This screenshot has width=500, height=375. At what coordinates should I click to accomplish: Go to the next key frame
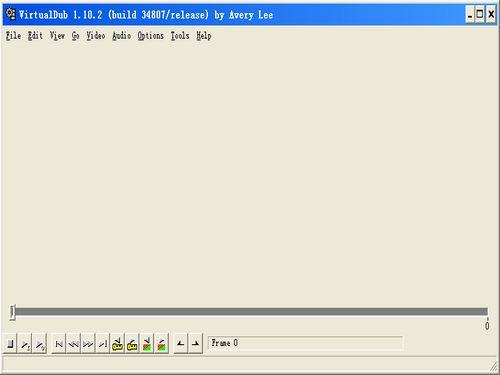click(x=132, y=343)
